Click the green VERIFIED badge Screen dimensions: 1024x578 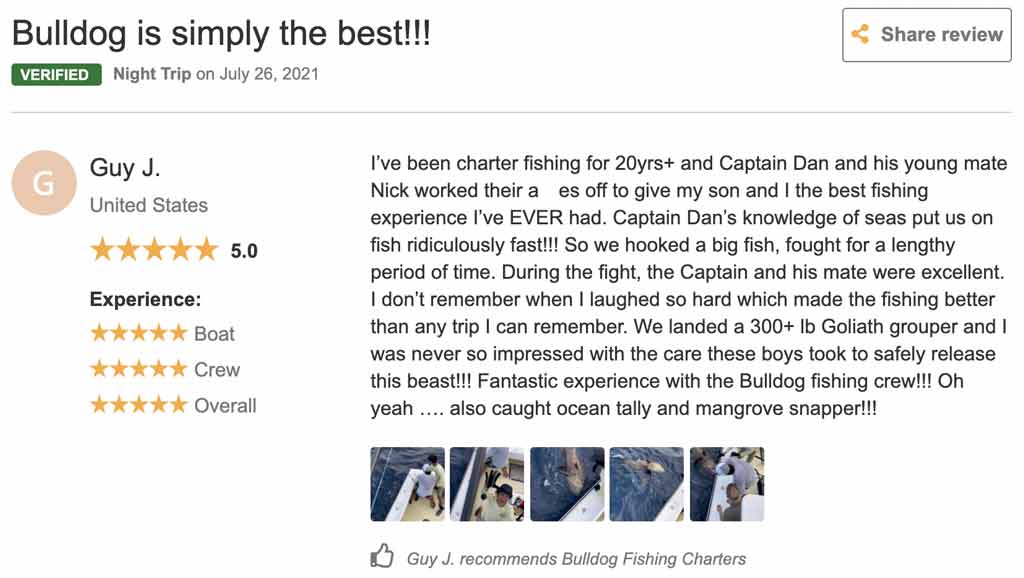point(56,75)
